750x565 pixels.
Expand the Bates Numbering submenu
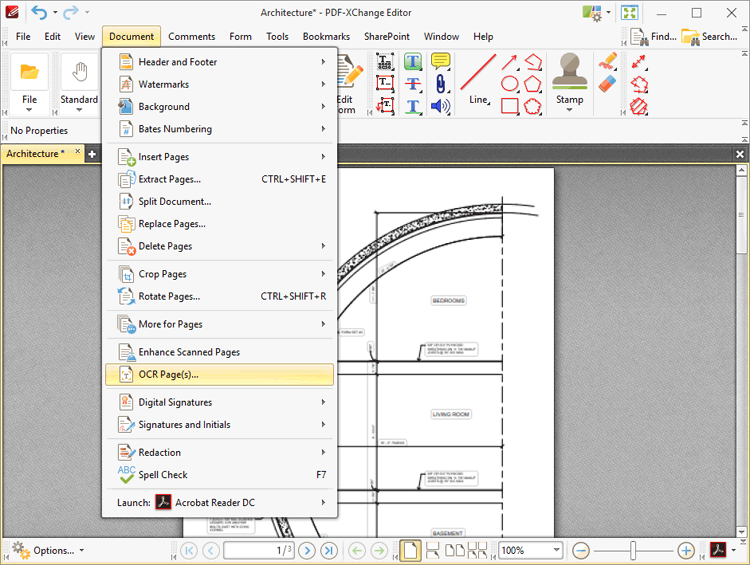[x=220, y=129]
